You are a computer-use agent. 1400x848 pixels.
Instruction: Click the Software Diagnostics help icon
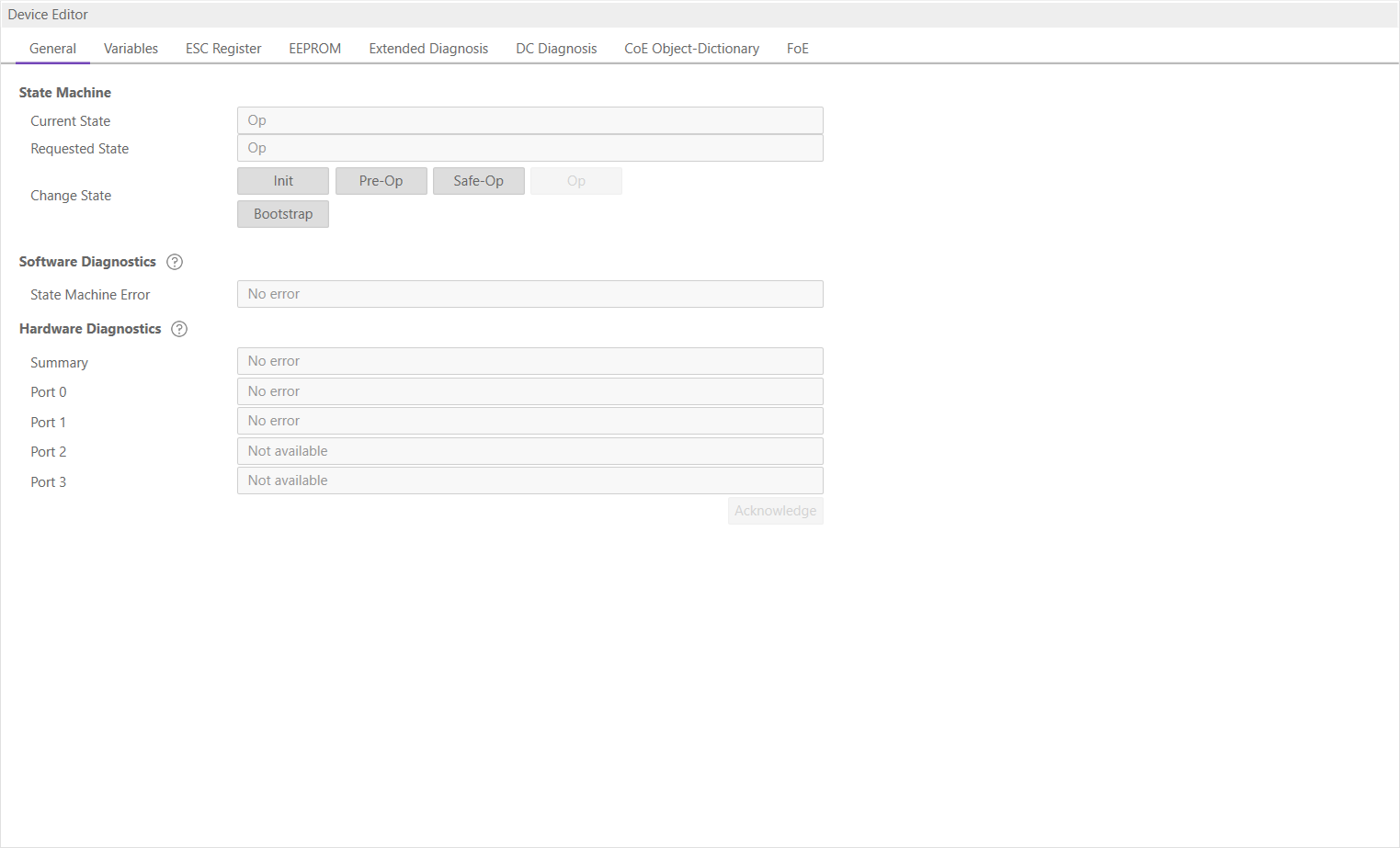175,262
